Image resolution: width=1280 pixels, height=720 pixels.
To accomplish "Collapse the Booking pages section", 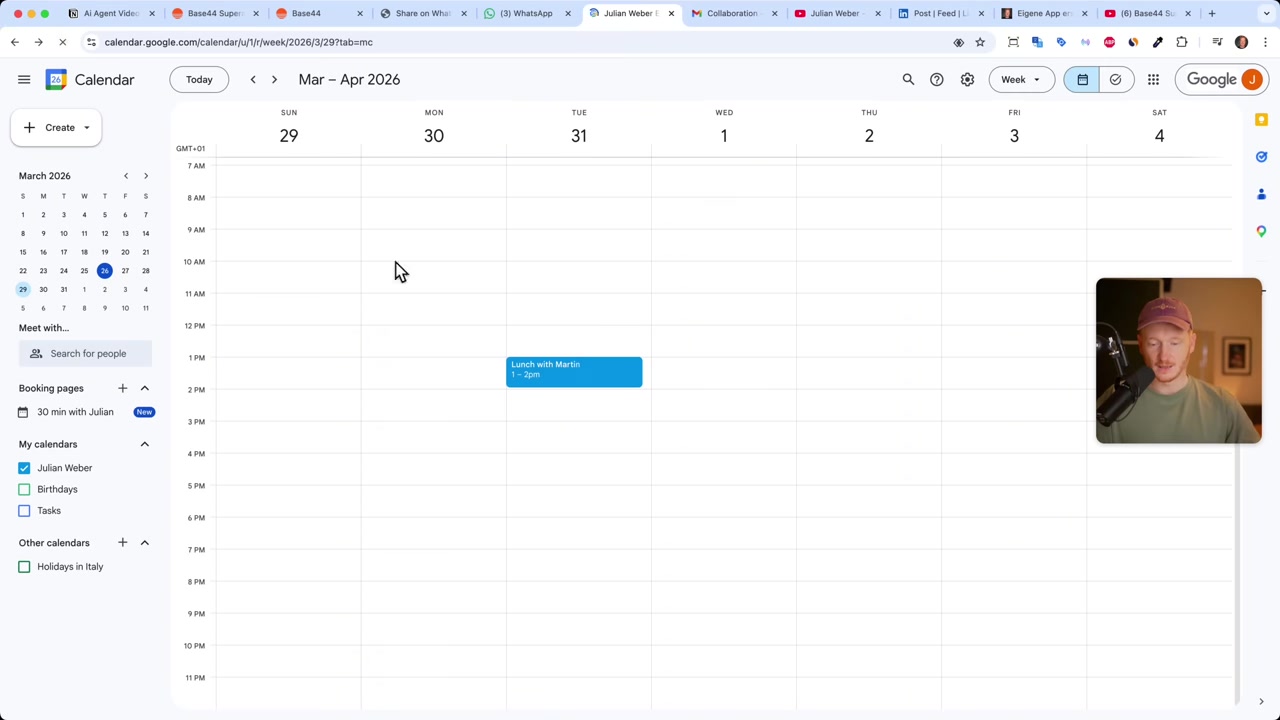I will (144, 388).
